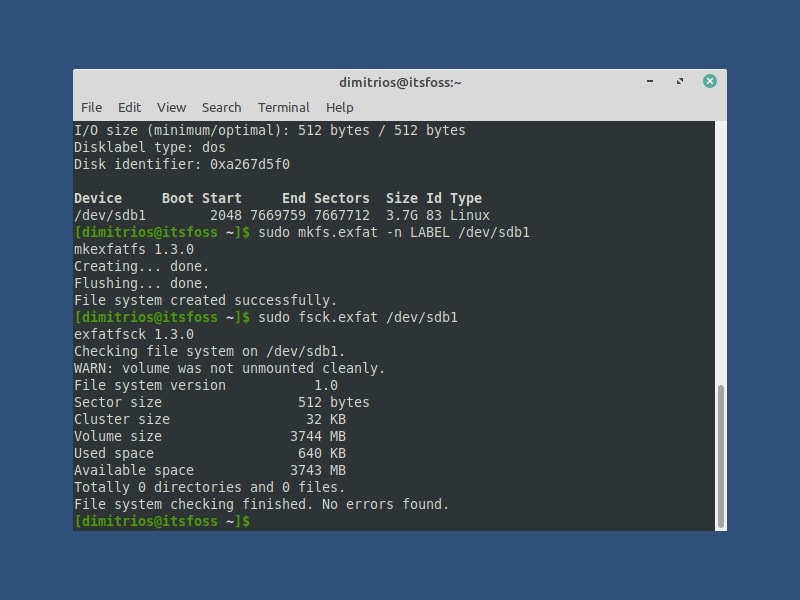Click the title bar showing dimitrios@itsfoss
This screenshot has width=800, height=600.
(x=400, y=81)
